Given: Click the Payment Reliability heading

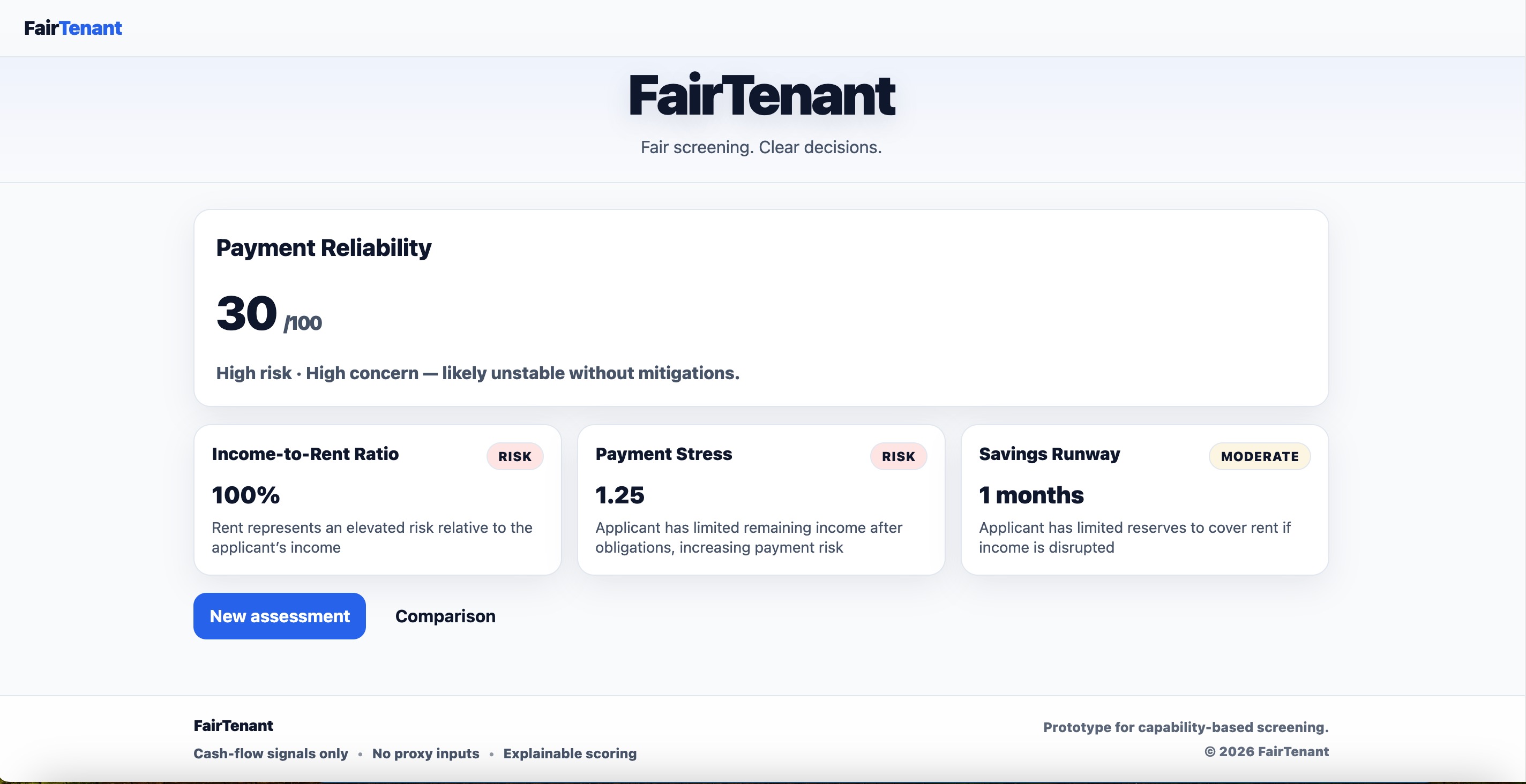Looking at the screenshot, I should pos(324,247).
